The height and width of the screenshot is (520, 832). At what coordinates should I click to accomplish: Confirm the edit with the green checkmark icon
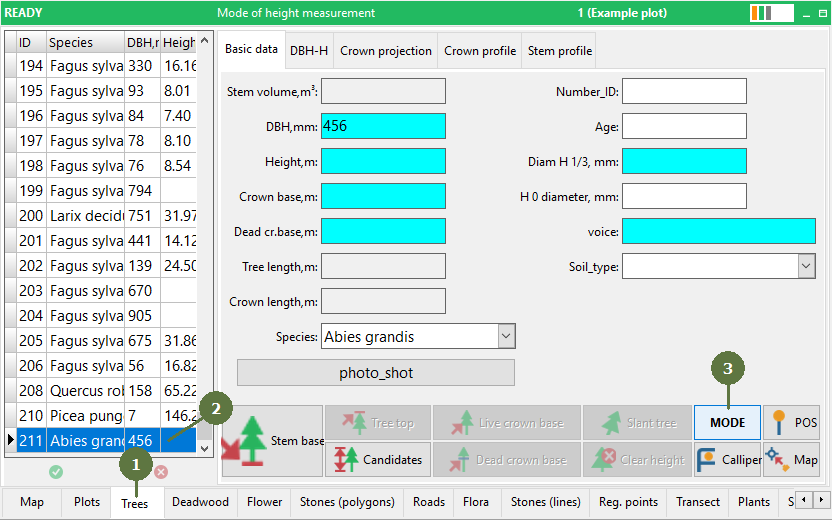[56, 472]
